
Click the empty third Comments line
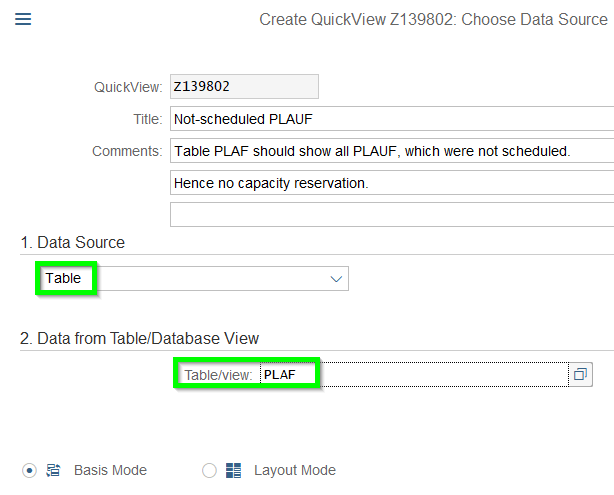[x=390, y=214]
